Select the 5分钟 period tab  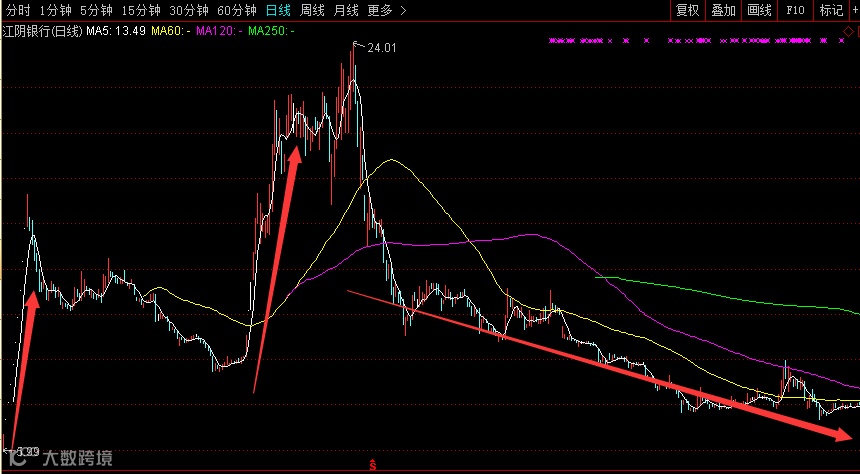point(95,10)
